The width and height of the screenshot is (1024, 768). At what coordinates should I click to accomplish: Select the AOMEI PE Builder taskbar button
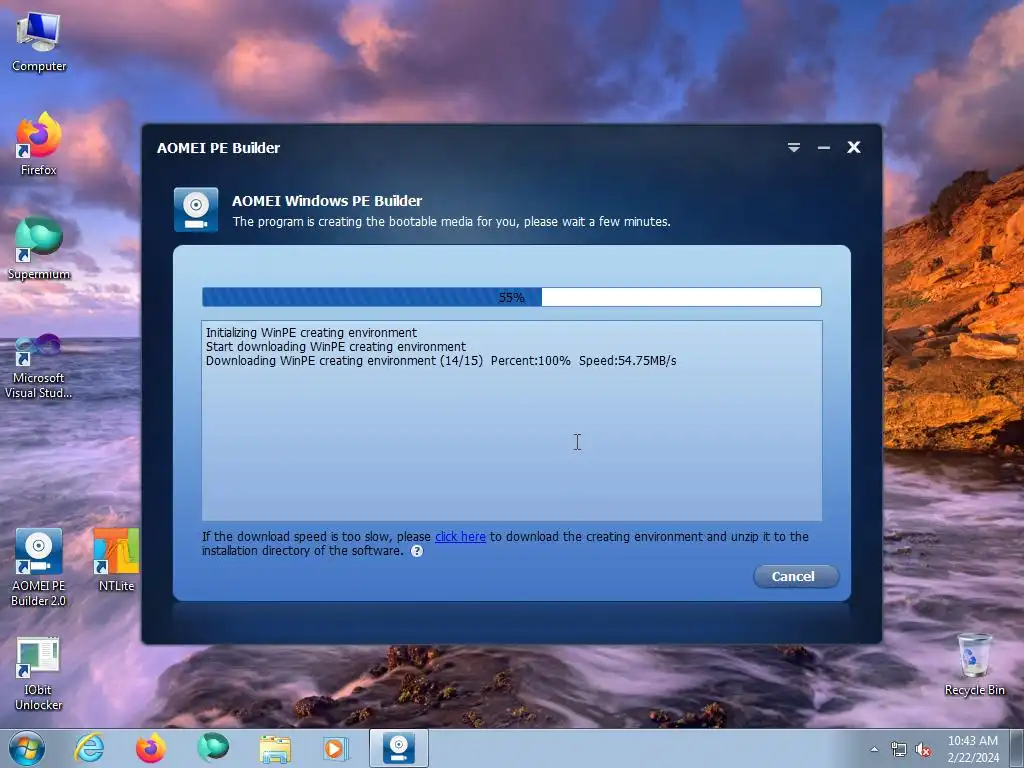[399, 748]
